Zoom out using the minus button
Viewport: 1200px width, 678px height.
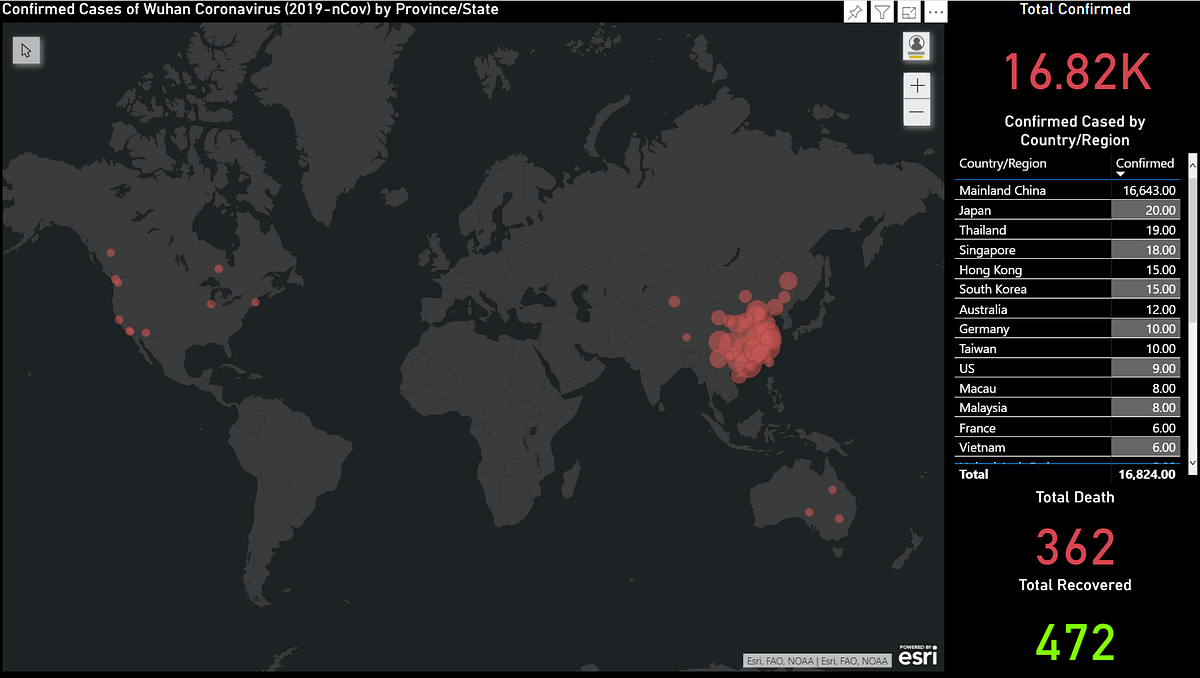tap(916, 110)
